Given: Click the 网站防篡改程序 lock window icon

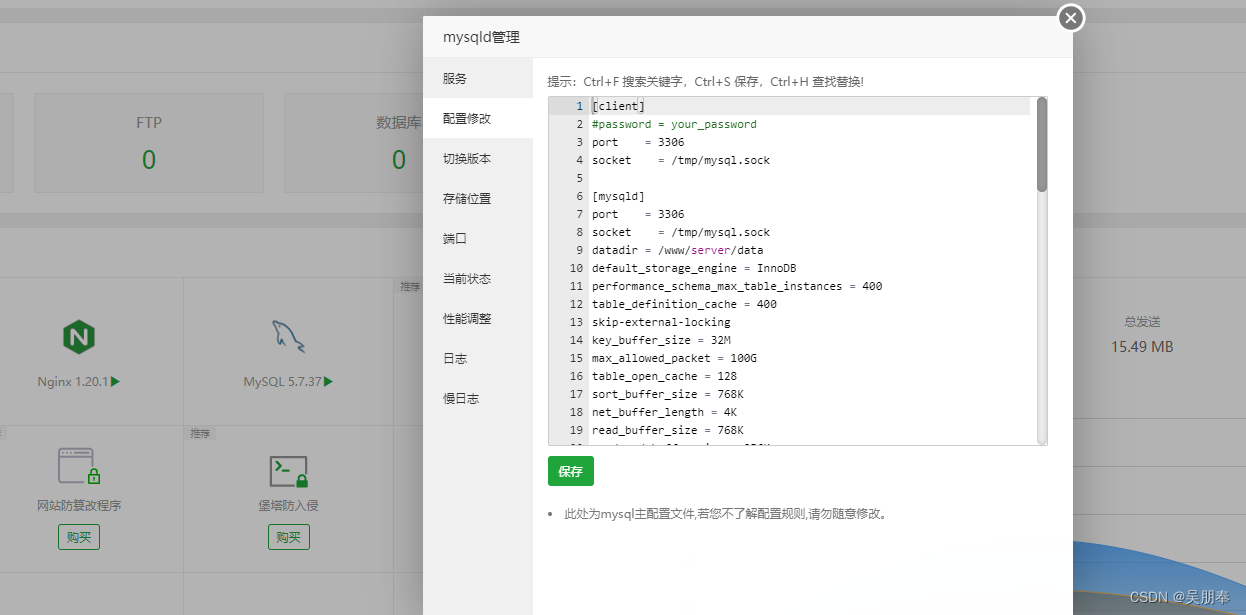Looking at the screenshot, I should tap(79, 467).
